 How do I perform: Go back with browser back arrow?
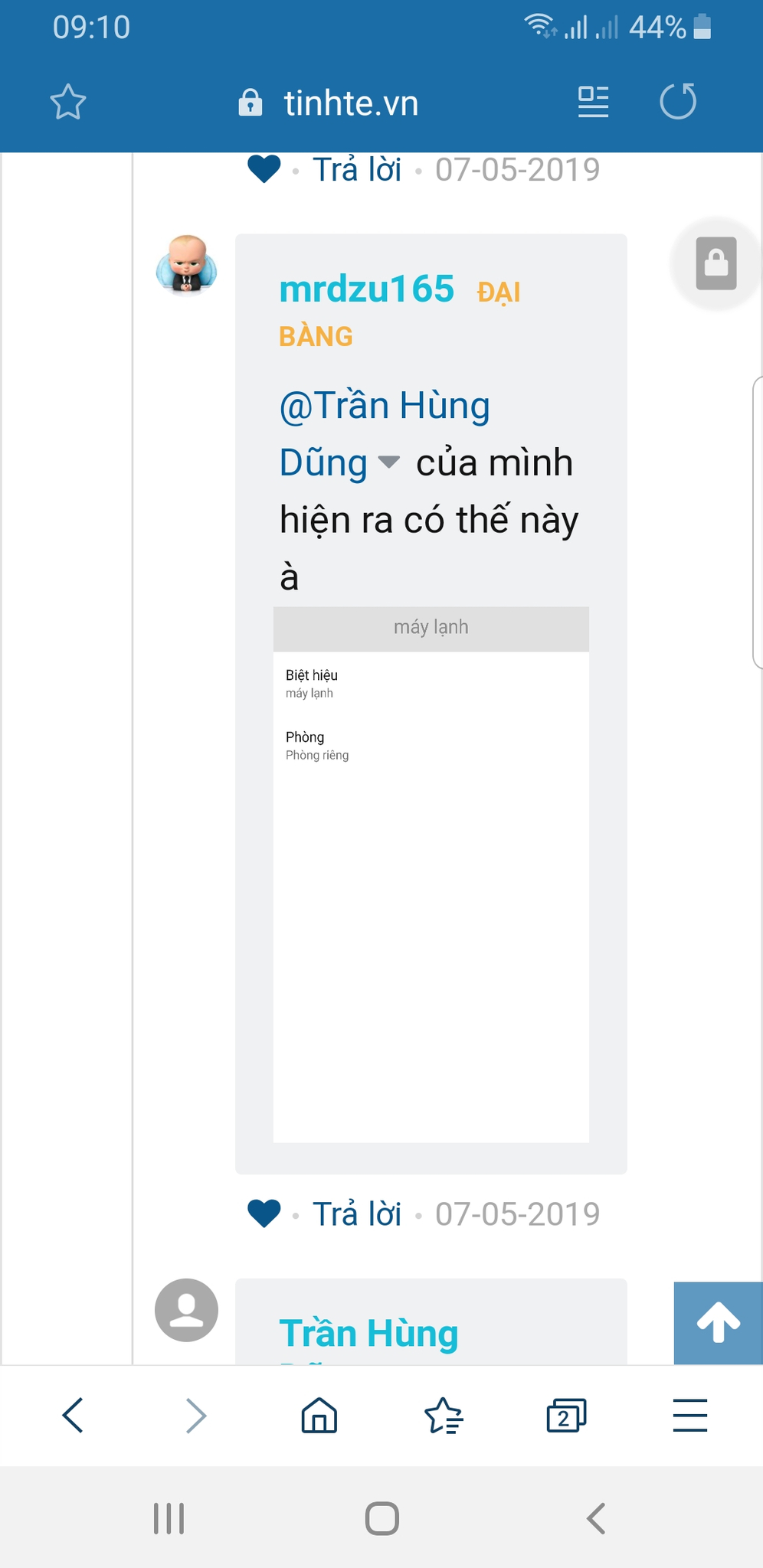pos(73,1415)
